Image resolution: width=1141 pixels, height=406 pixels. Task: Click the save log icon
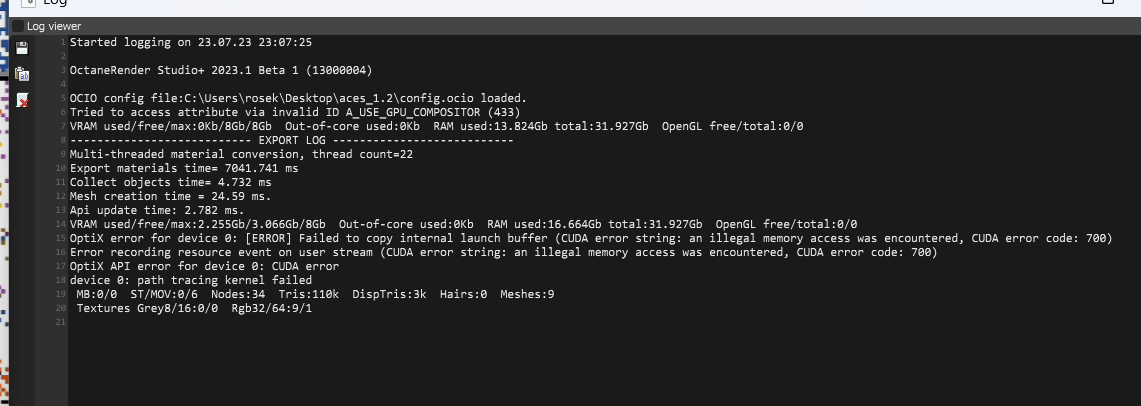[23, 47]
